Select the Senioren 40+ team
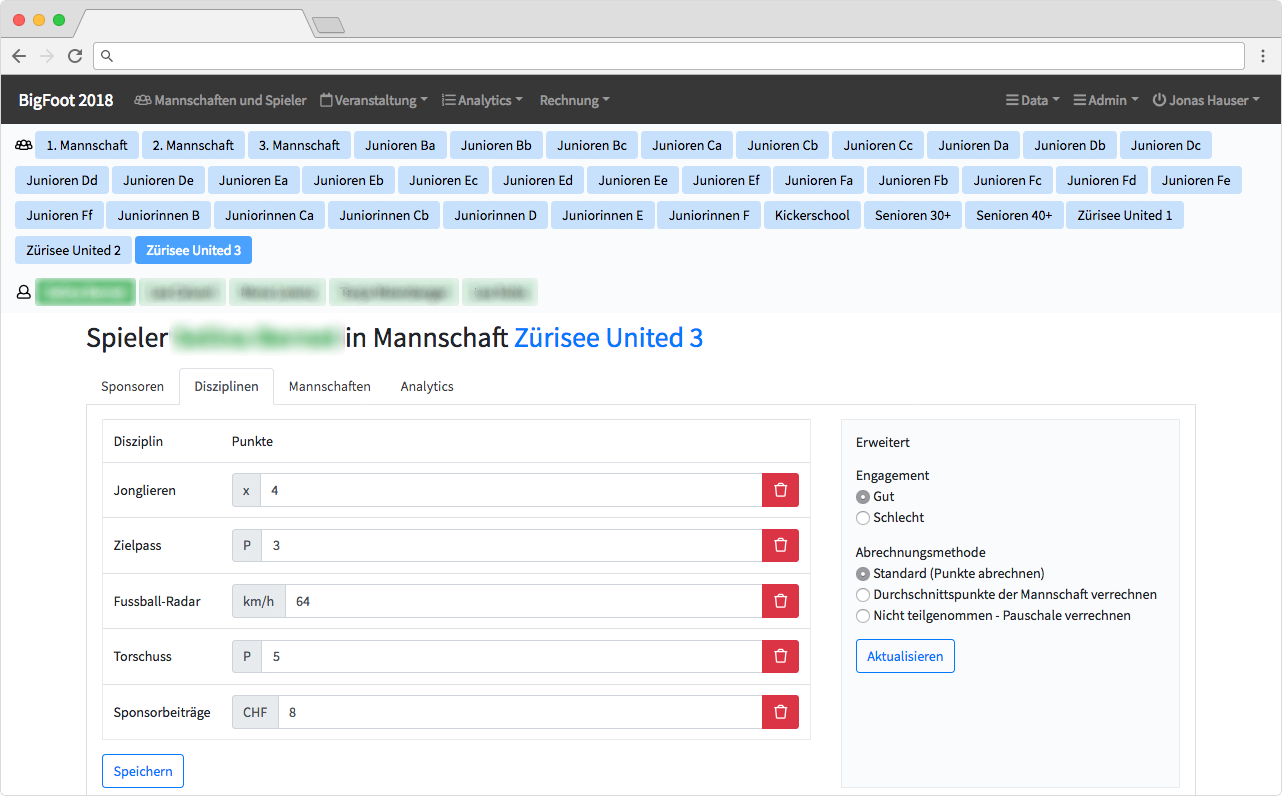Viewport: 1282px width, 796px height. tap(1014, 215)
